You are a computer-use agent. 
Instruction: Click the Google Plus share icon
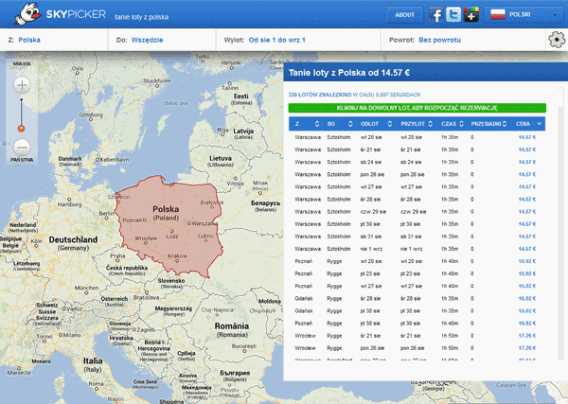tap(471, 15)
